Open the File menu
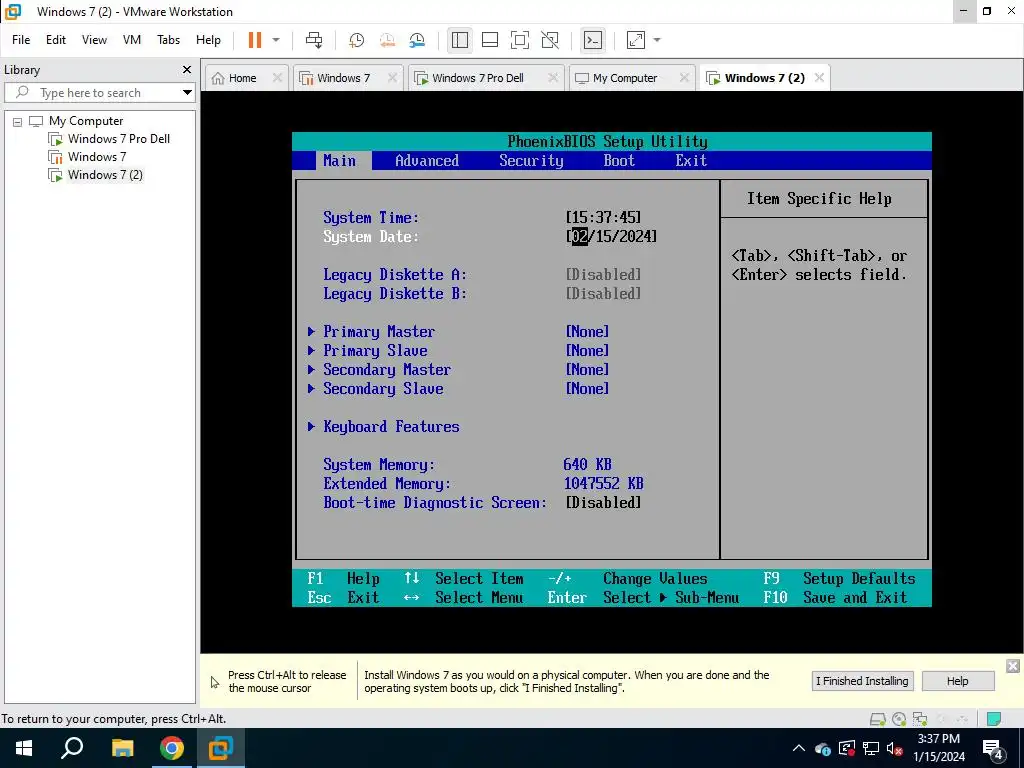This screenshot has width=1024, height=768. tap(21, 40)
